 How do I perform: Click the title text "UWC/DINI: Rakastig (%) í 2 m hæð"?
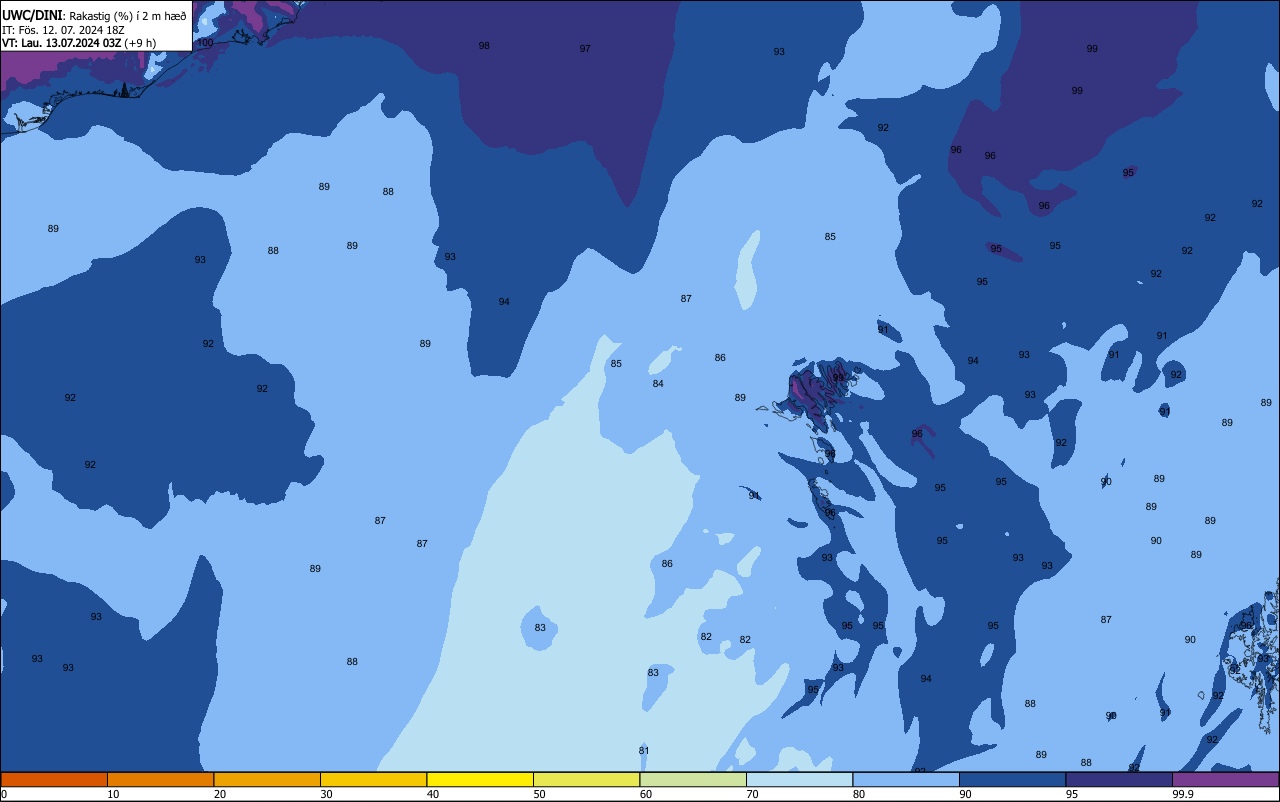94,15
